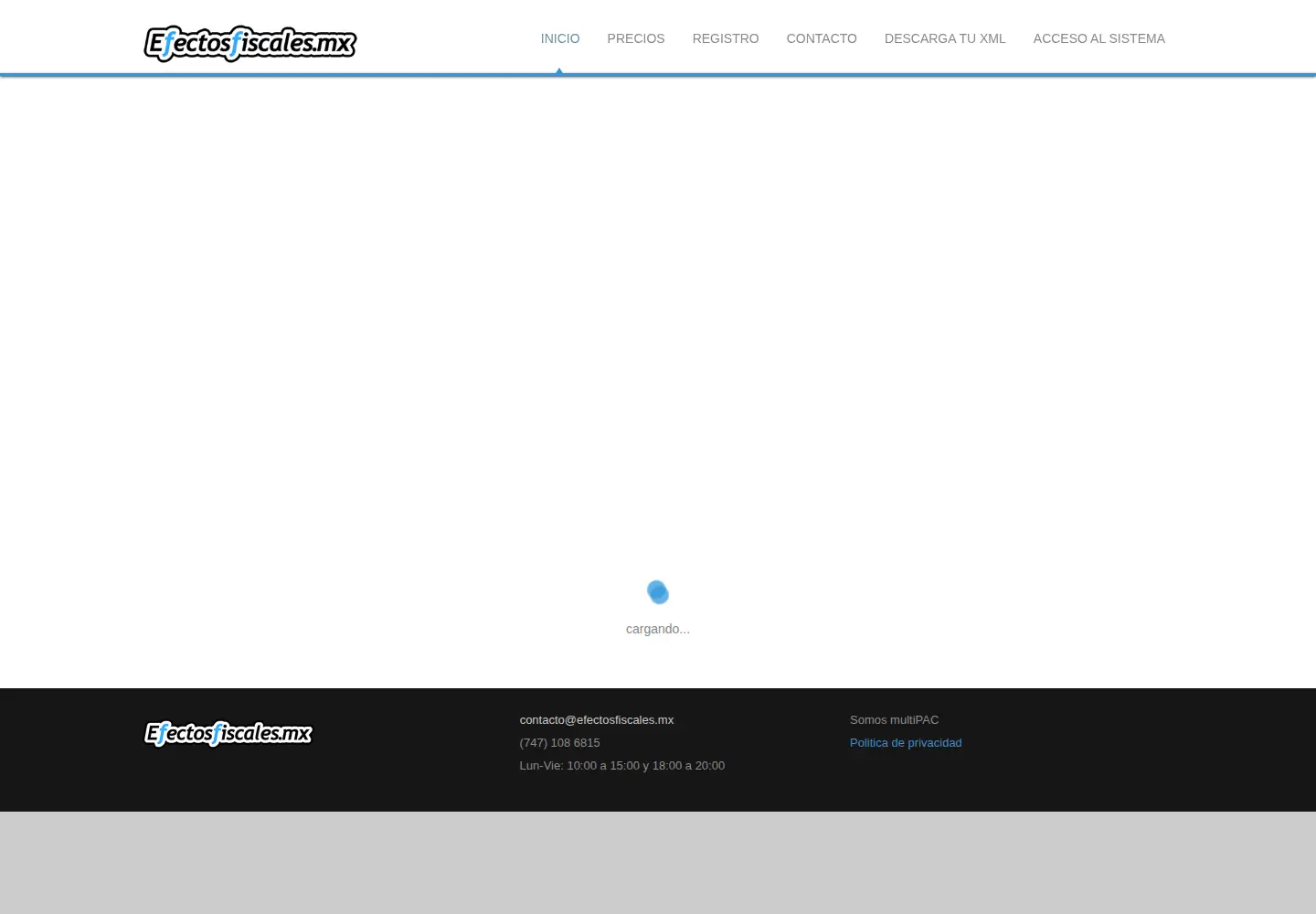Screen dimensions: 1316x914
Task: Click the blue loading spinner
Action: coord(658,592)
